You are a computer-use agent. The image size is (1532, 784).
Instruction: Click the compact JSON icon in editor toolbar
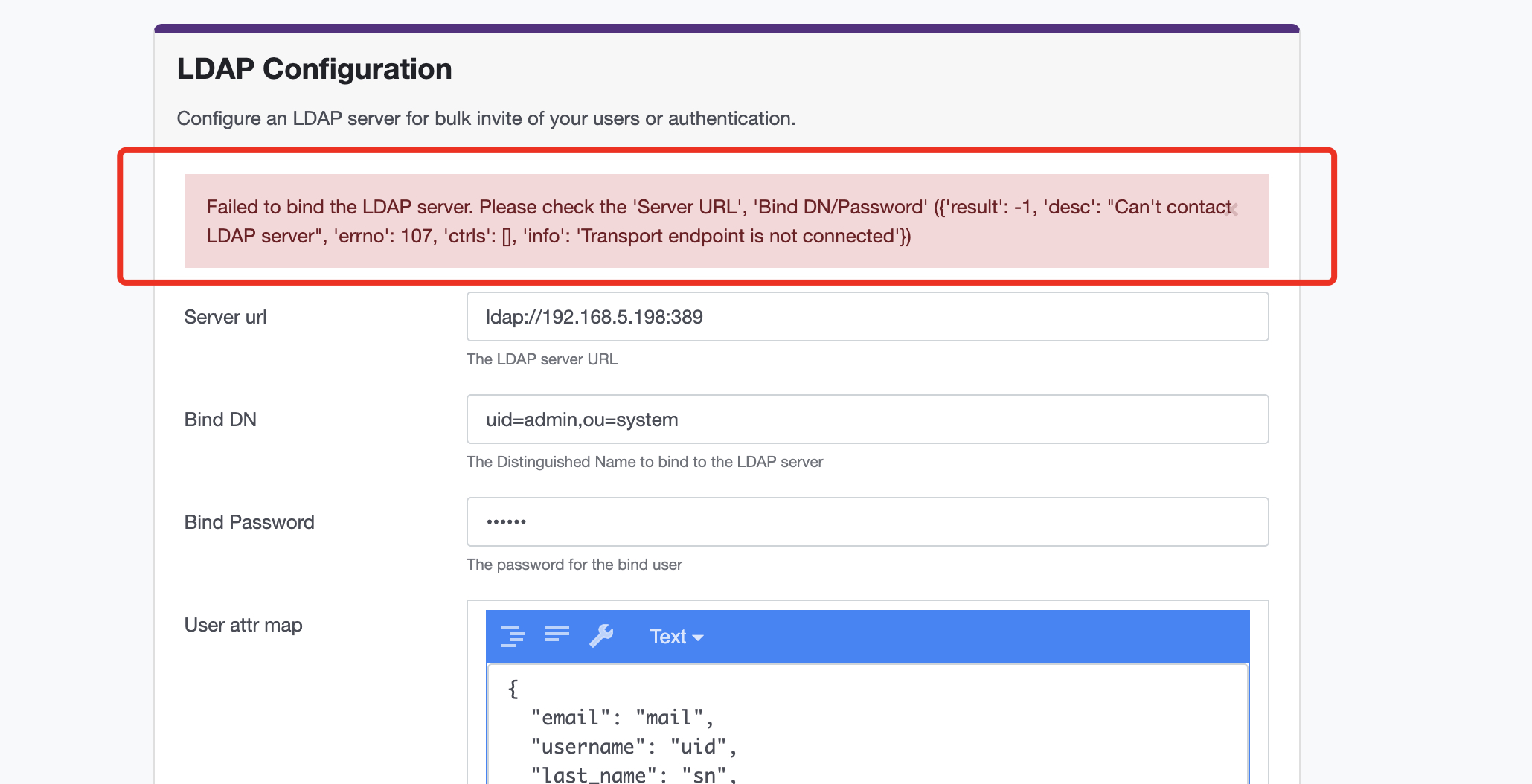pyautogui.click(x=557, y=634)
